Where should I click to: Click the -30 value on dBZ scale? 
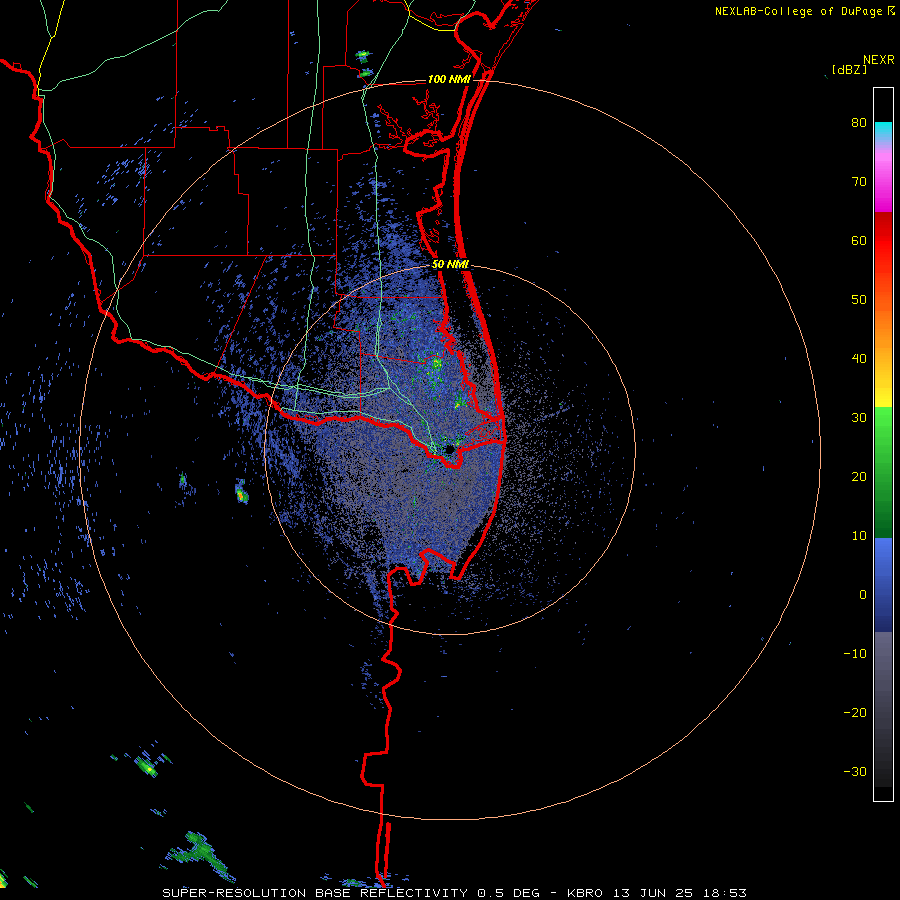pos(855,772)
